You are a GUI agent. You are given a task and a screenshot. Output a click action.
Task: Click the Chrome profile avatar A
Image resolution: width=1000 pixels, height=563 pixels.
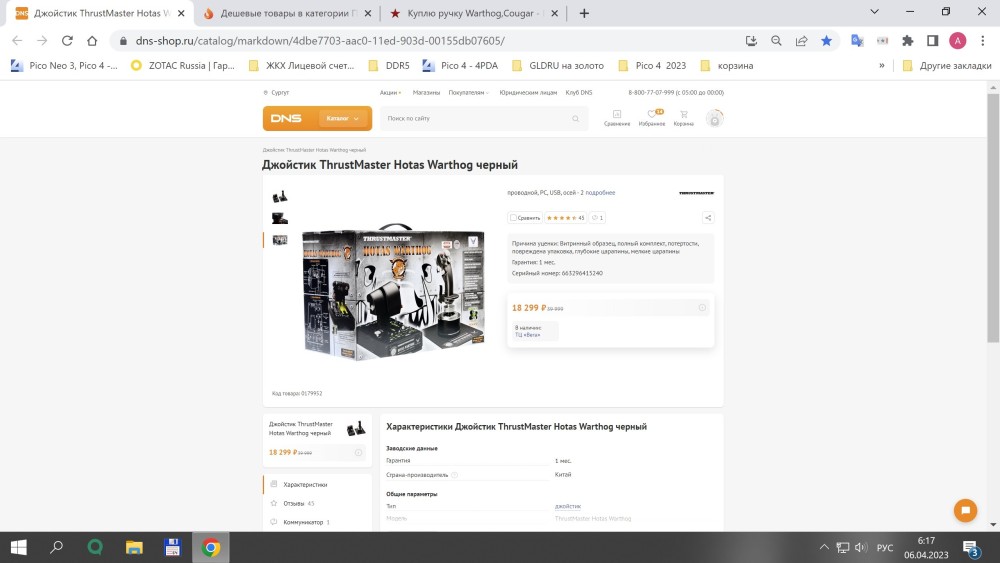pos(957,41)
